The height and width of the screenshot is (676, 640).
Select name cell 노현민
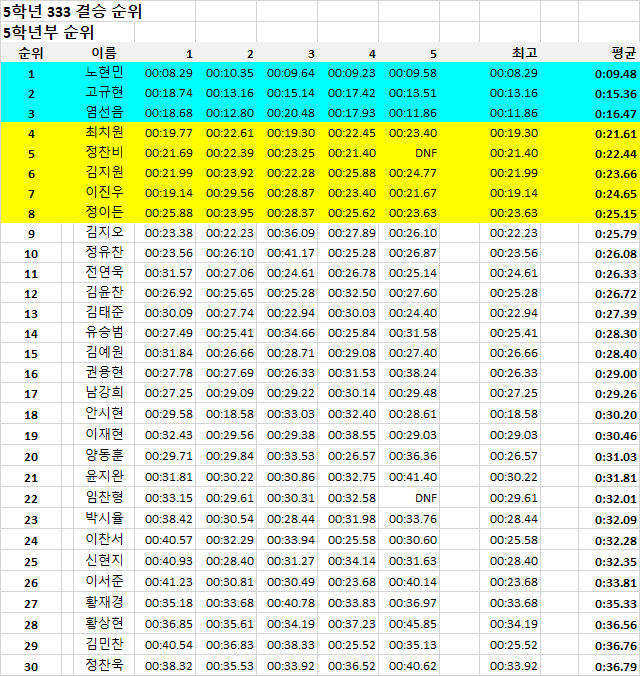pos(104,72)
